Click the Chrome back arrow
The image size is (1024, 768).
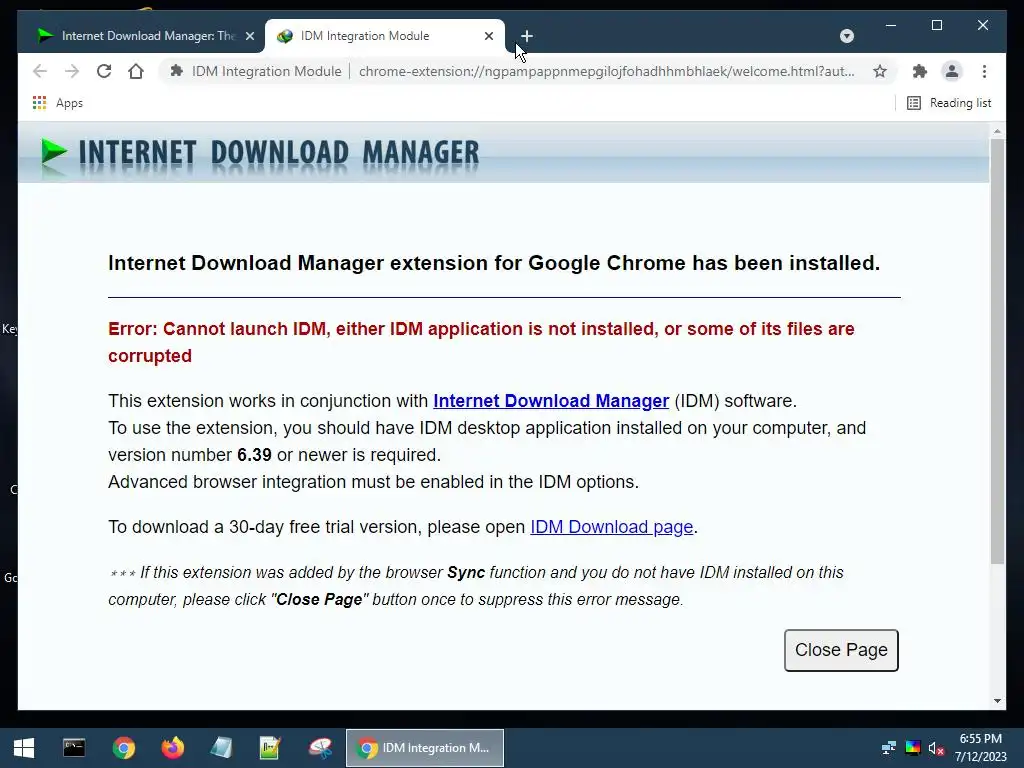click(x=40, y=71)
